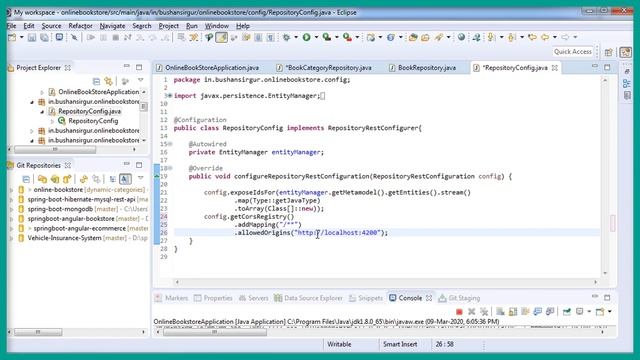Screen dimensions: 640x360
Task: Open the New wizard dropdown arrow
Action: pos(22,38)
